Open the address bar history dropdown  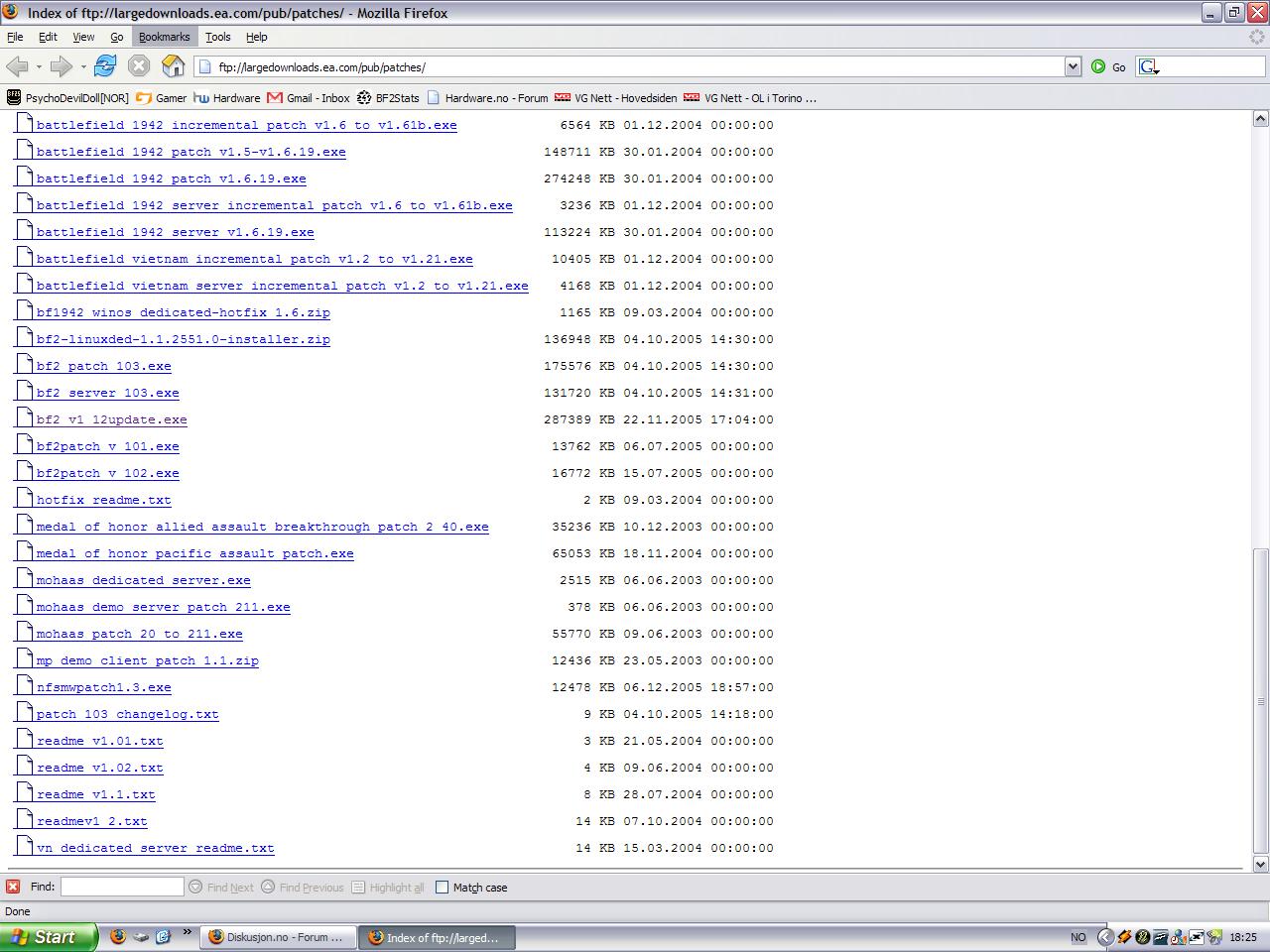1073,66
